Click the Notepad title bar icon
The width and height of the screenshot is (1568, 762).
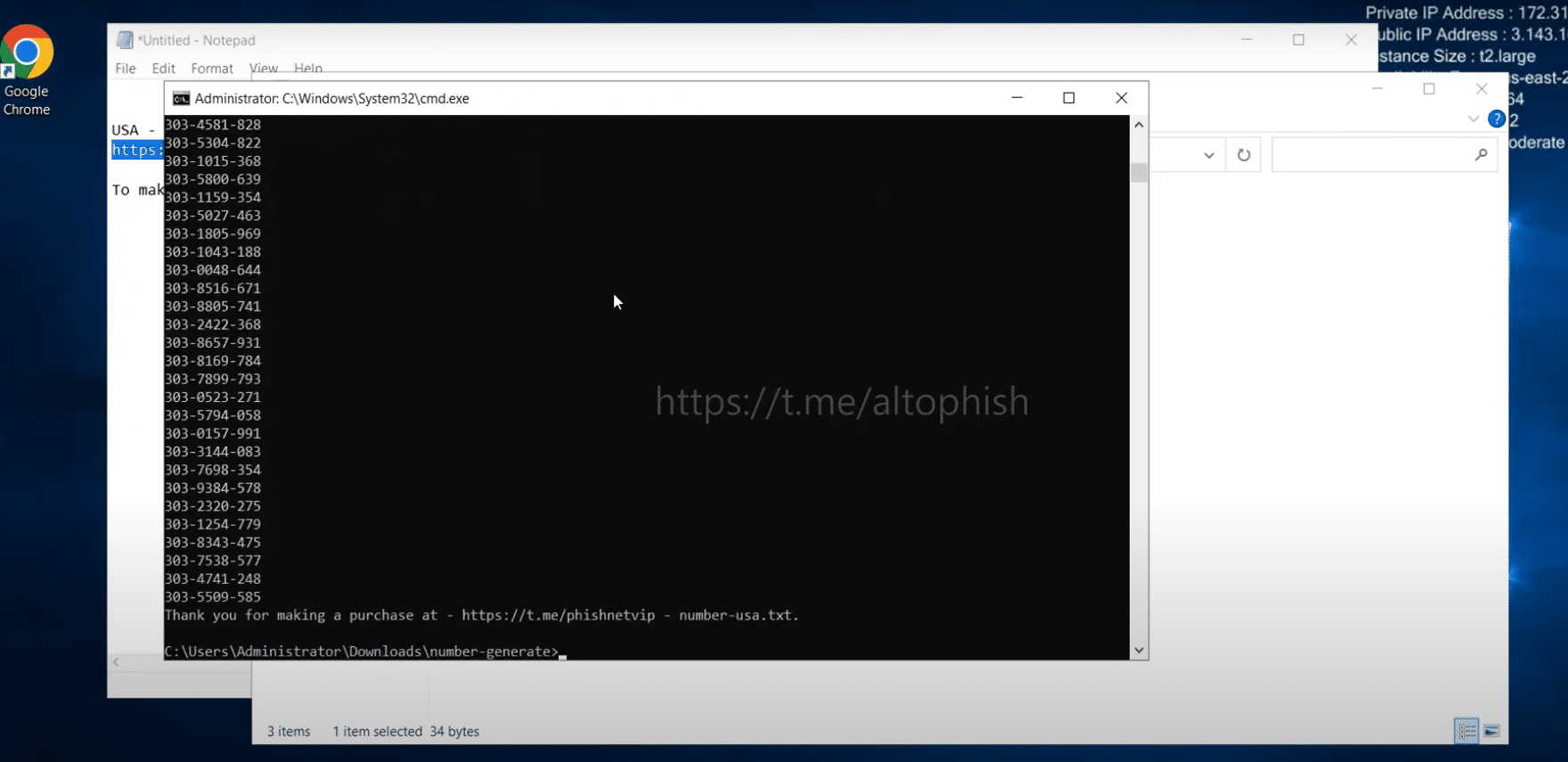point(125,40)
